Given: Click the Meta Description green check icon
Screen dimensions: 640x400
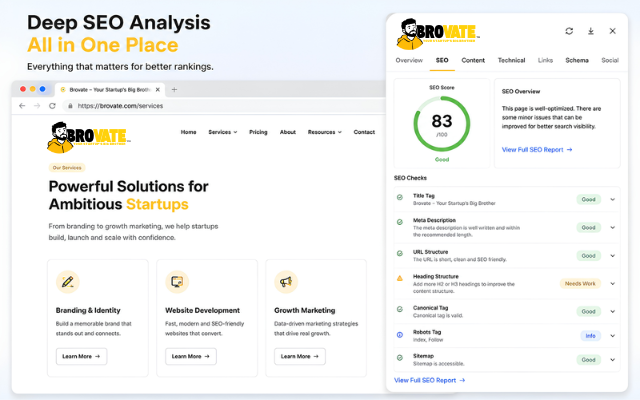Looking at the screenshot, I should tap(400, 222).
